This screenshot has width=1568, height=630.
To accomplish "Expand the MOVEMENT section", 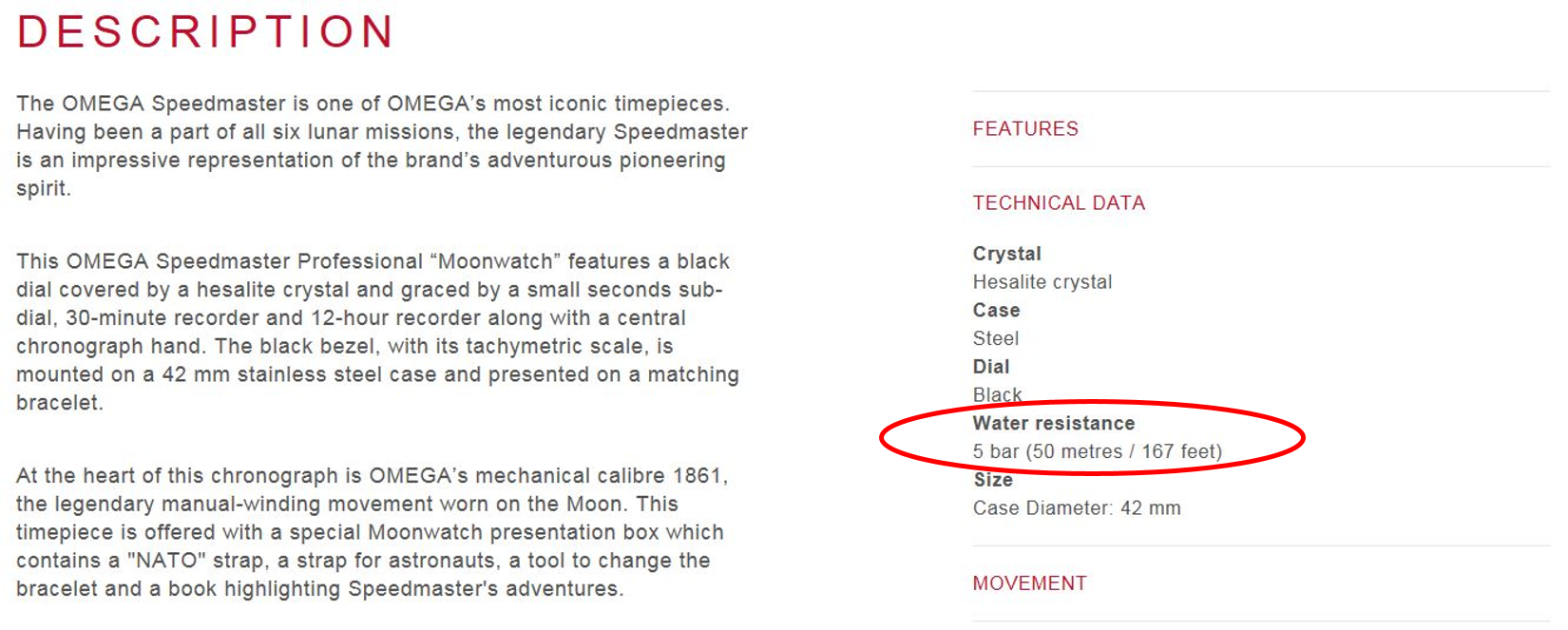I will click(x=1029, y=582).
